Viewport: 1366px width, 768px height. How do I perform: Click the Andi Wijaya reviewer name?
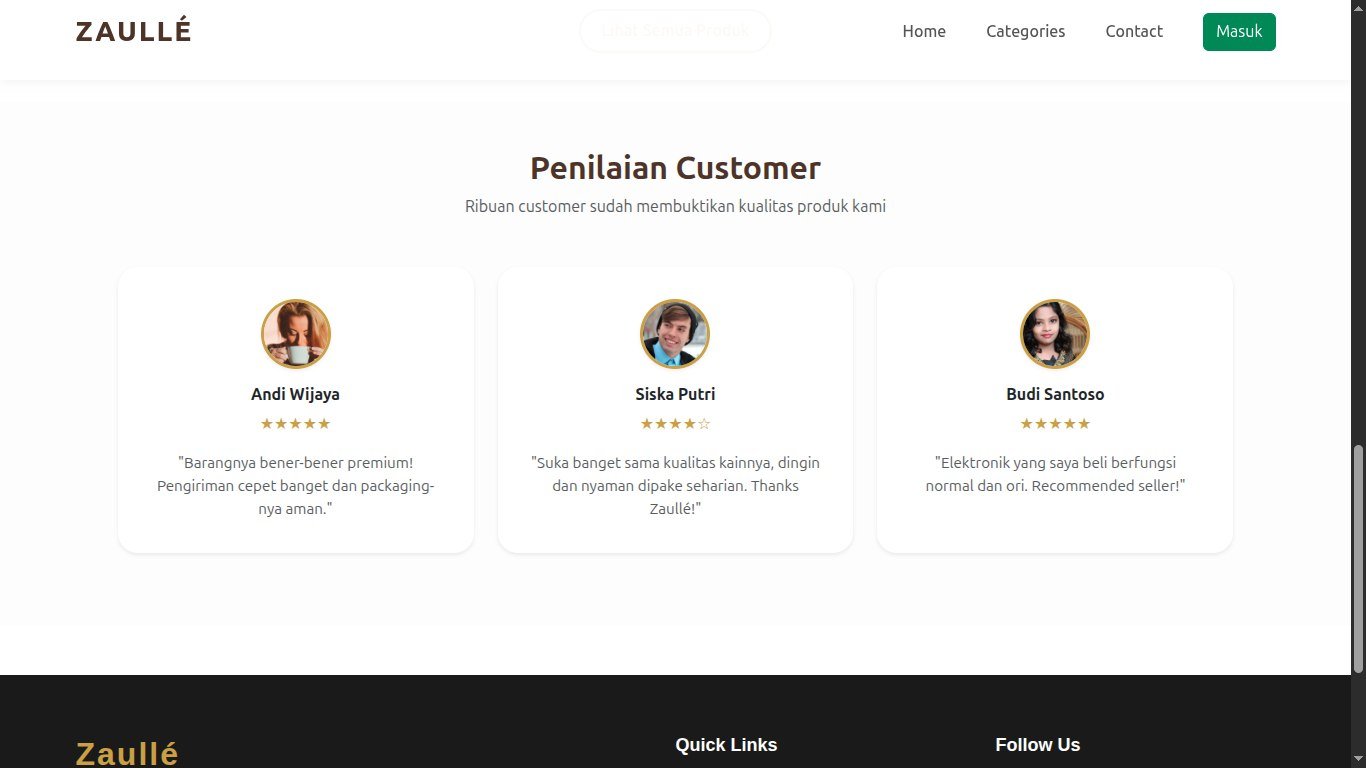click(296, 394)
